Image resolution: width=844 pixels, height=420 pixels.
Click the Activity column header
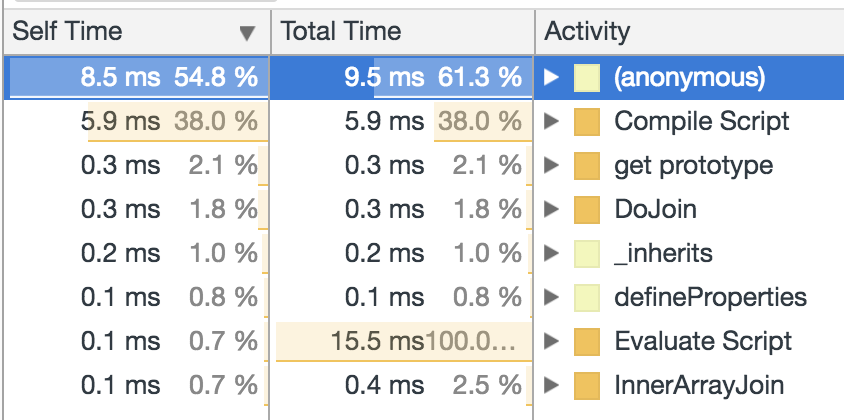(x=587, y=31)
